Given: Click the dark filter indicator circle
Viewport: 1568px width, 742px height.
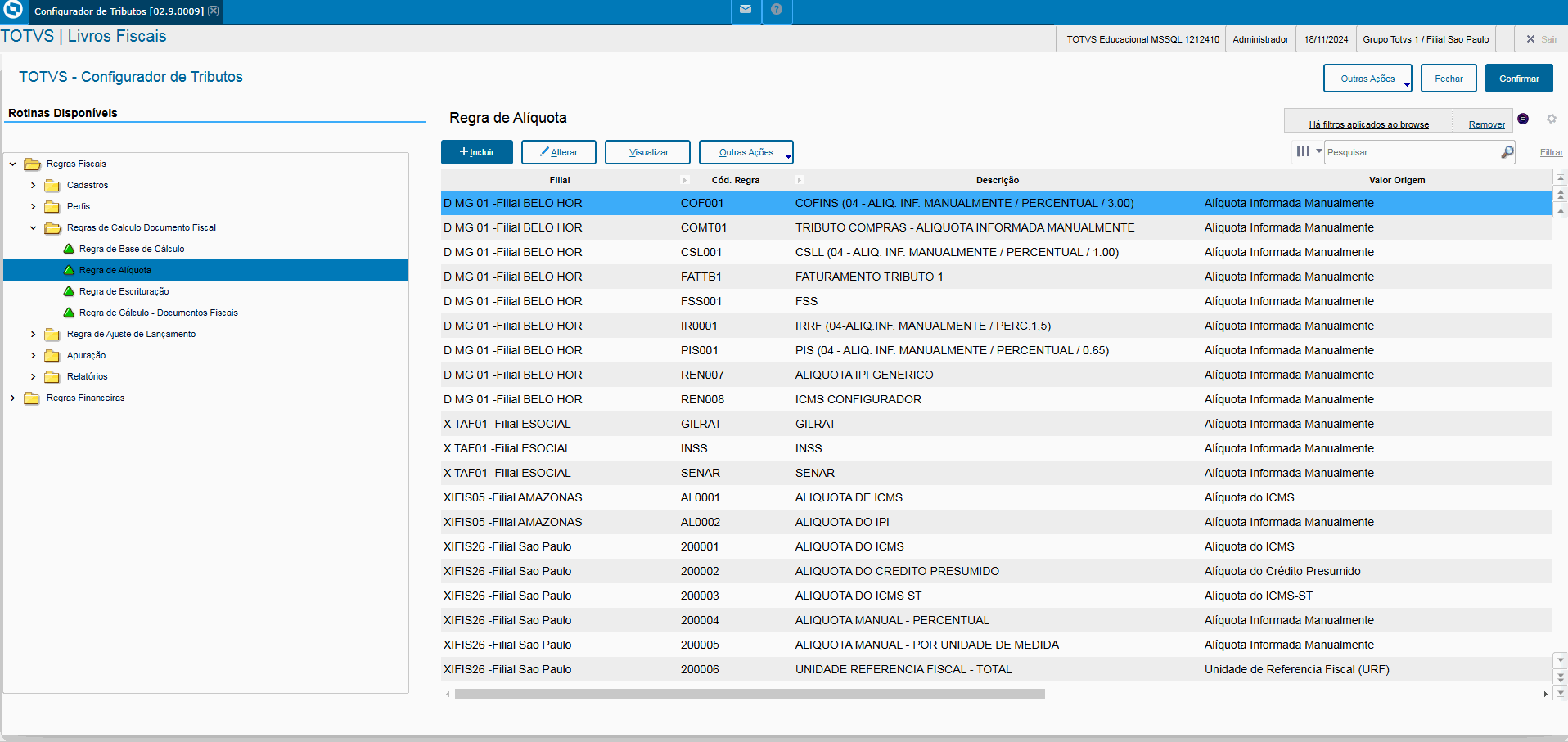Looking at the screenshot, I should click(1523, 119).
